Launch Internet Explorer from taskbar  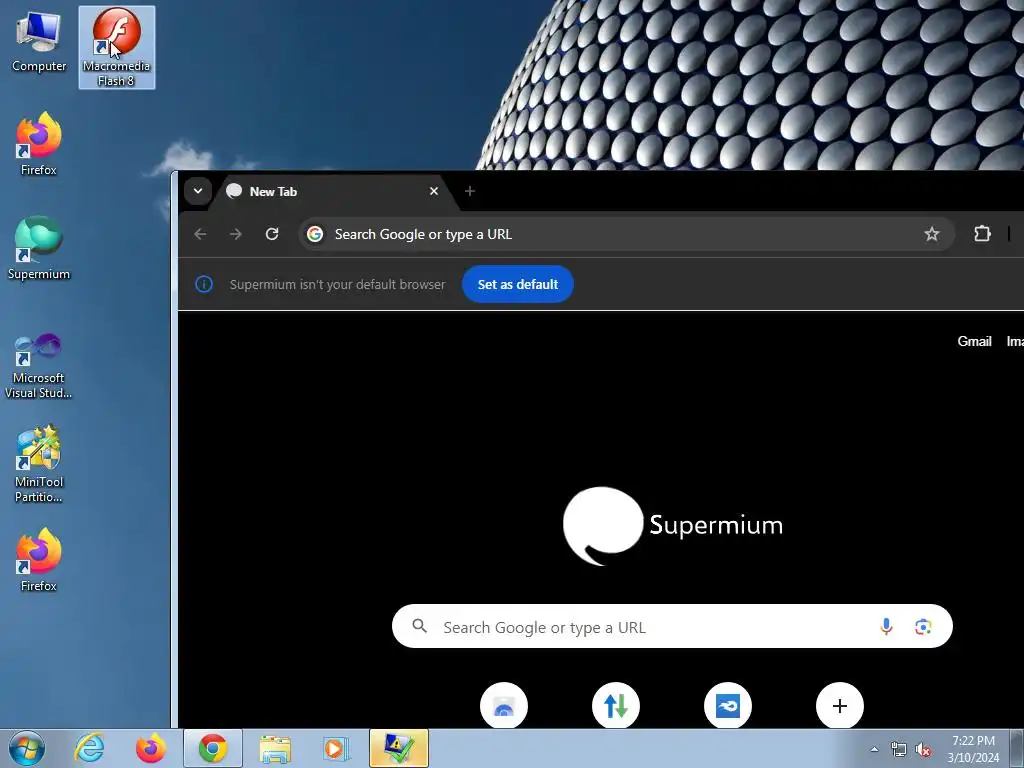point(89,748)
